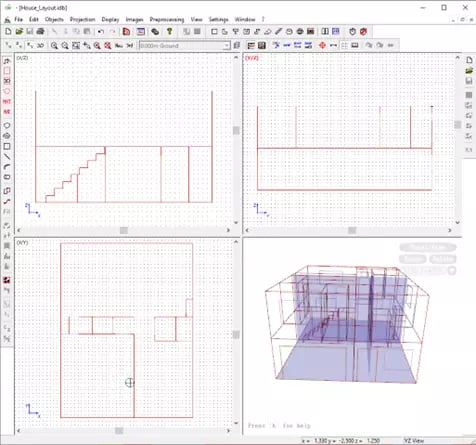Choose the line drawing tool in left sidebar

click(x=7, y=157)
